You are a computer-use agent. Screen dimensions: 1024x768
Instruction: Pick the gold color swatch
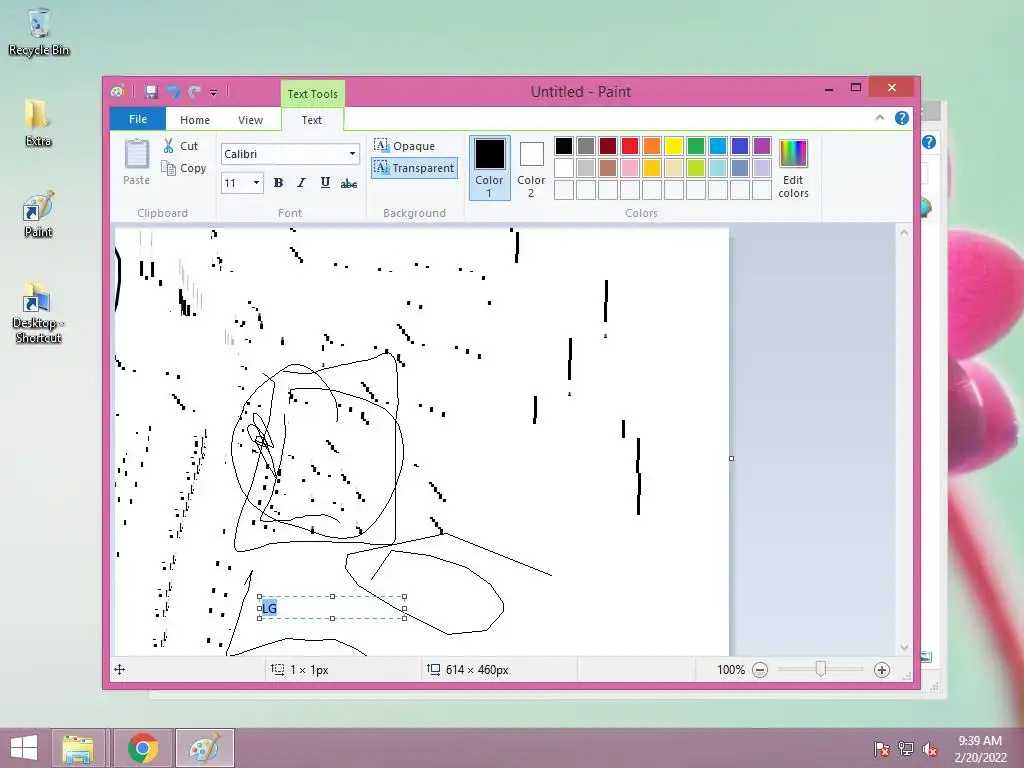pos(652,168)
